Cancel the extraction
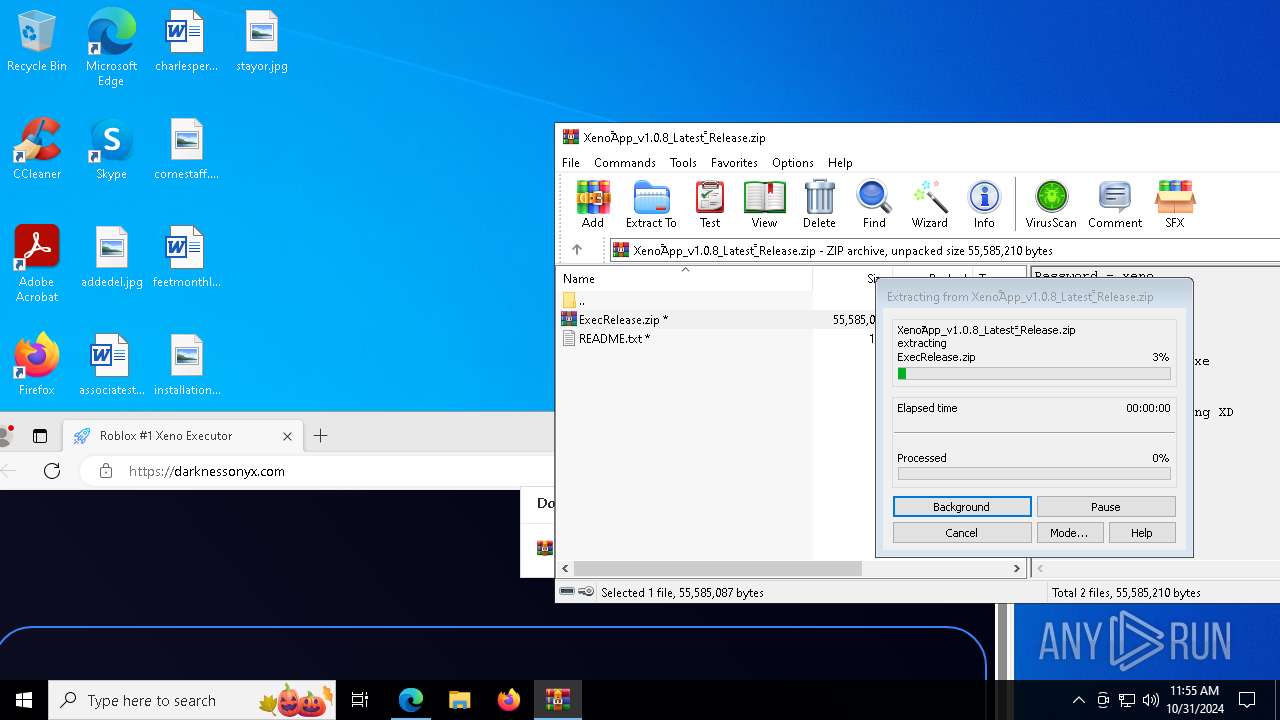 [x=962, y=533]
